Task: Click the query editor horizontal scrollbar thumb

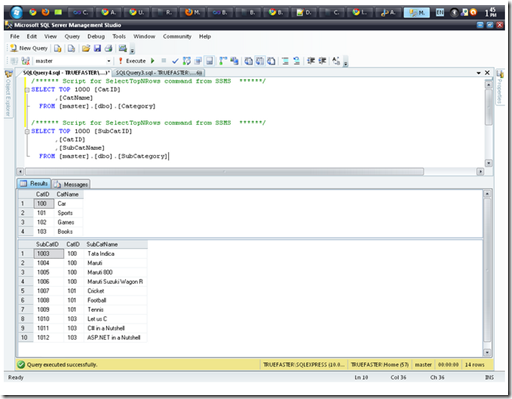Action: coord(224,172)
